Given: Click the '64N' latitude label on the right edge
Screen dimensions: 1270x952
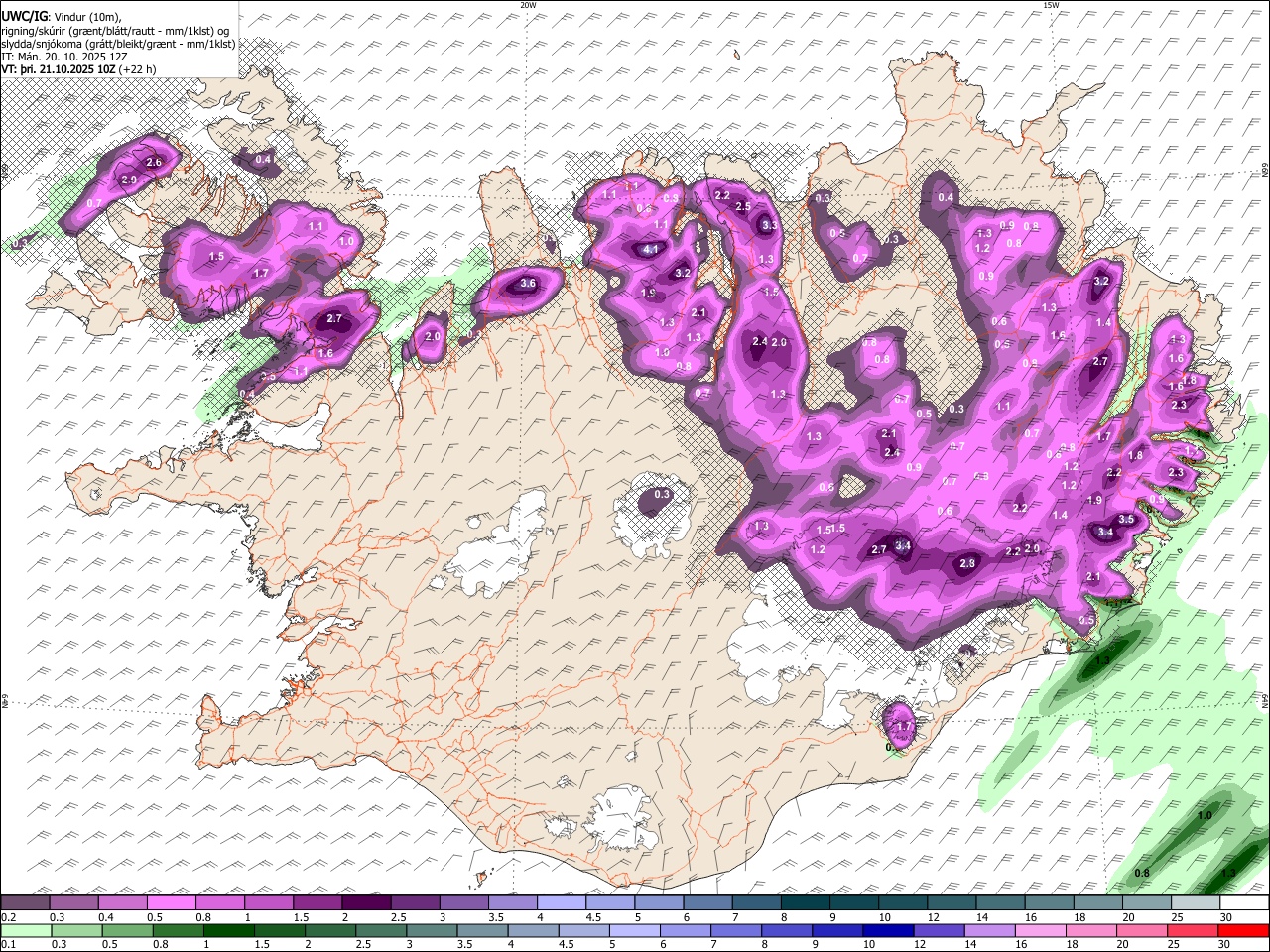Looking at the screenshot, I should [1265, 700].
